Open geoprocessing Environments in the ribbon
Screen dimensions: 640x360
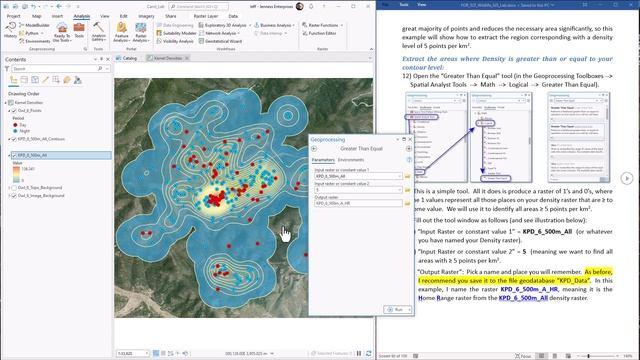coord(34,41)
